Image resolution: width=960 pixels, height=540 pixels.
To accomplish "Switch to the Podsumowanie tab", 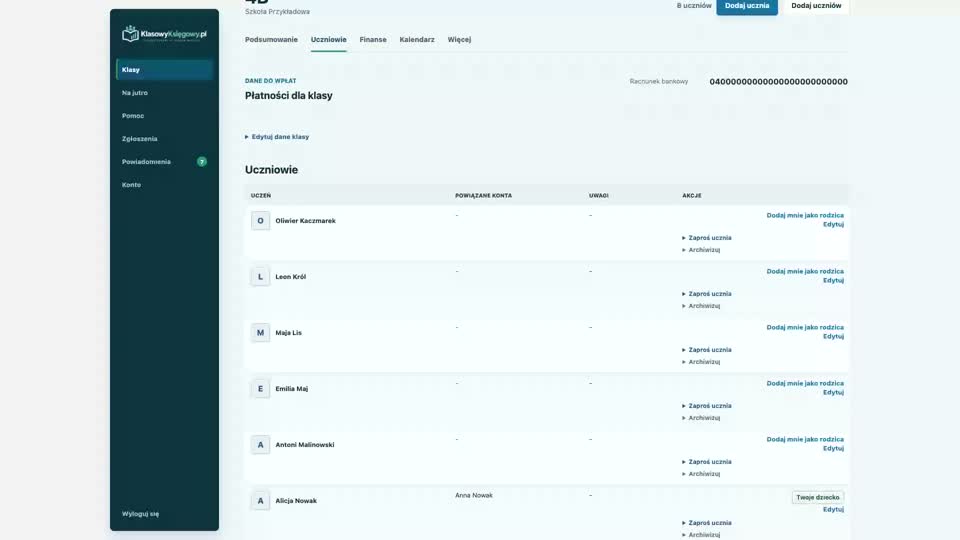I will (271, 40).
